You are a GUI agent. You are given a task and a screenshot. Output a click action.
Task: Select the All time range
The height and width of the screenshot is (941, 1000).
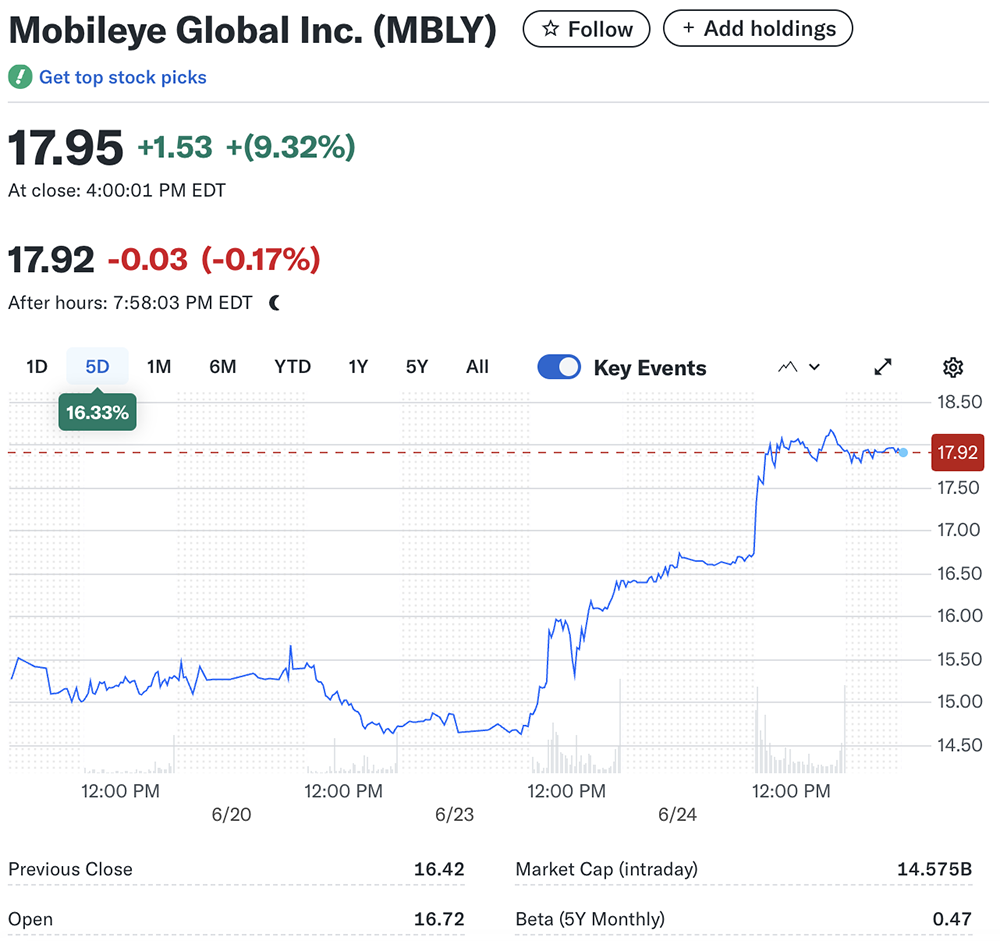[477, 367]
